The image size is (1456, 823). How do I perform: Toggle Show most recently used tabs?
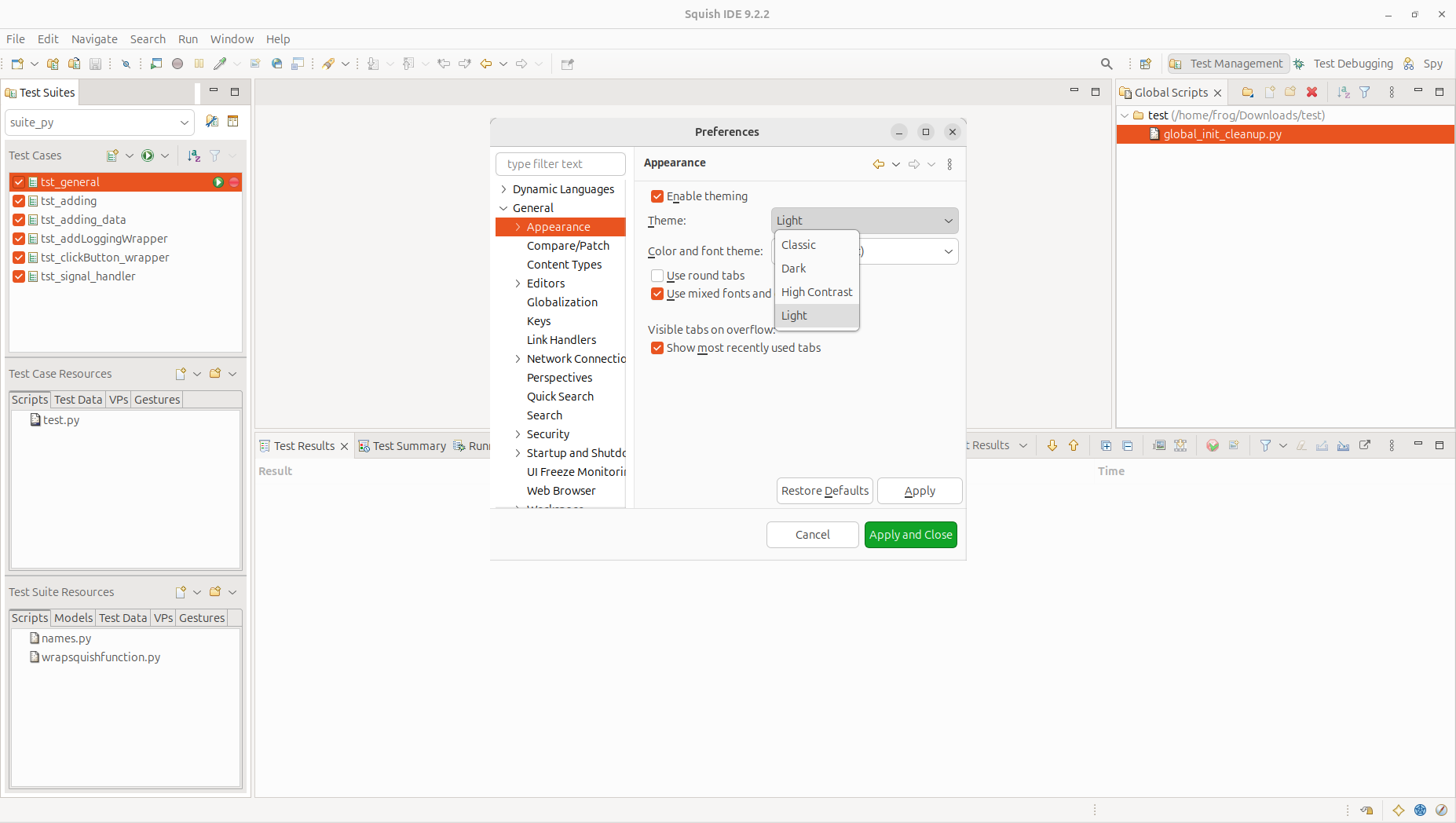[x=657, y=348]
